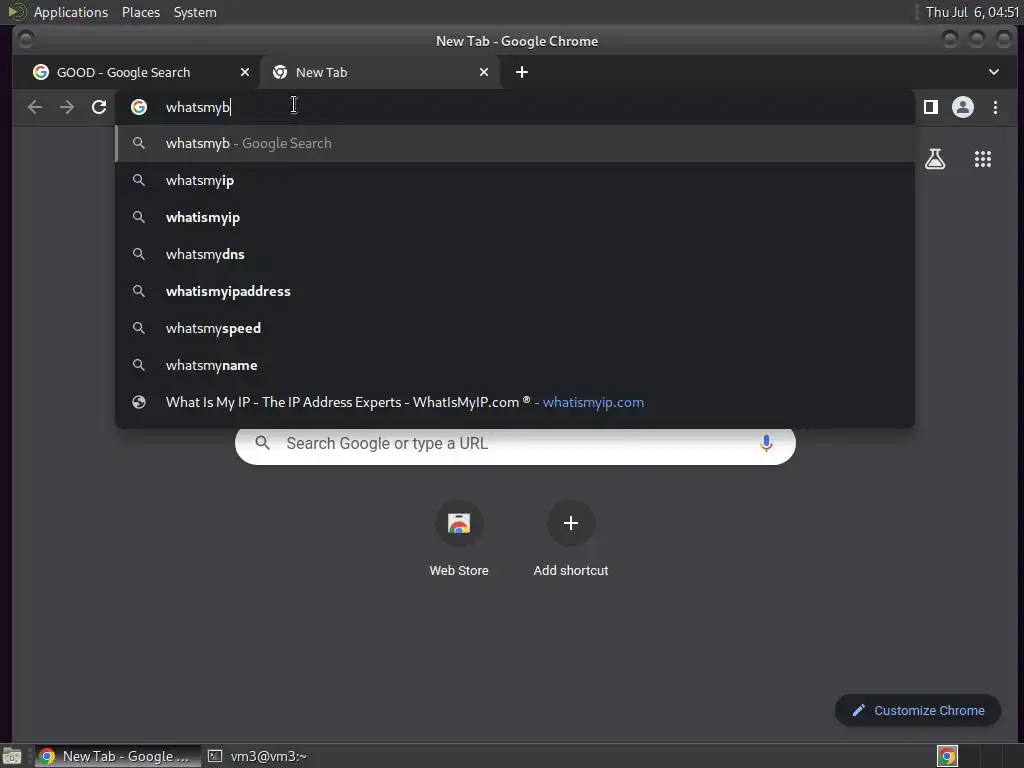Open the Chrome Labs flask icon
1024x768 pixels.
[x=935, y=159]
